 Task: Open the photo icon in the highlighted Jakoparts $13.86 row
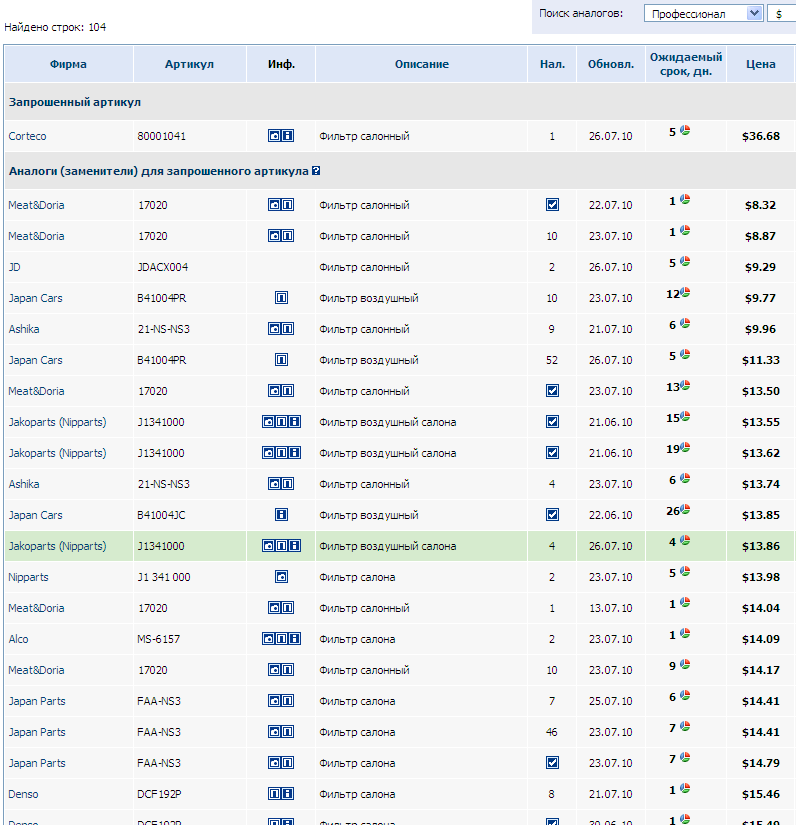tap(268, 546)
